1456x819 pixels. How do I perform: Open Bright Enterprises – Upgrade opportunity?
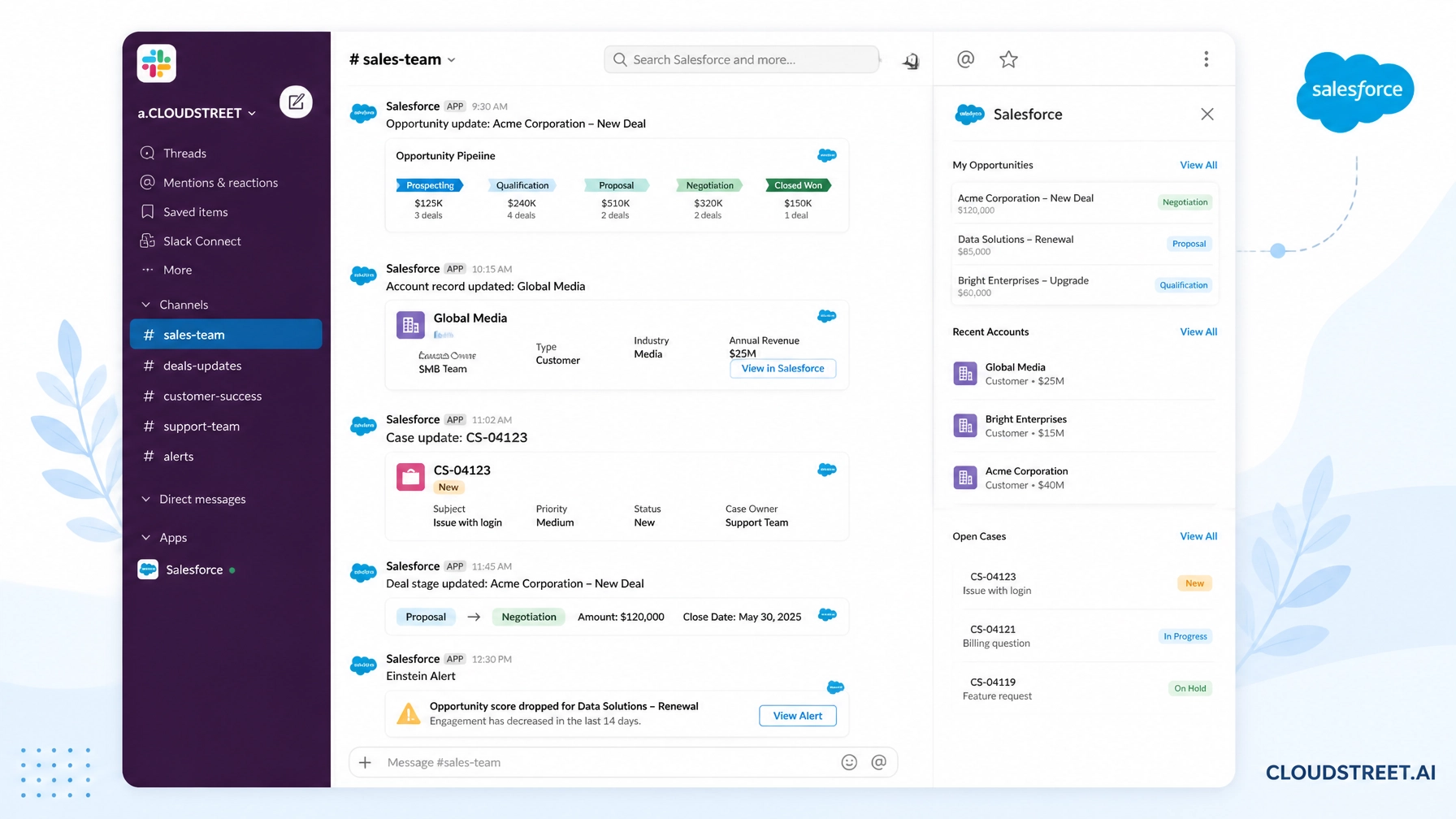coord(1085,286)
